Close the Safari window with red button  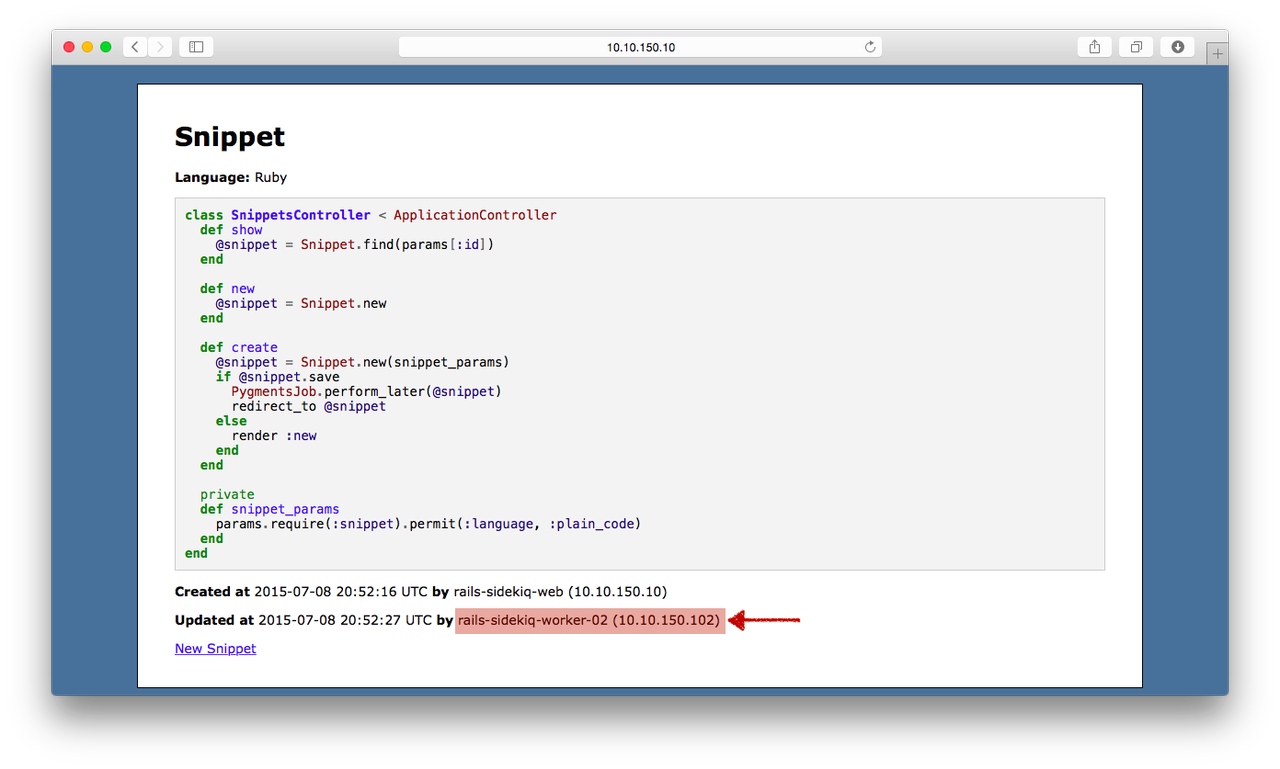[x=69, y=47]
